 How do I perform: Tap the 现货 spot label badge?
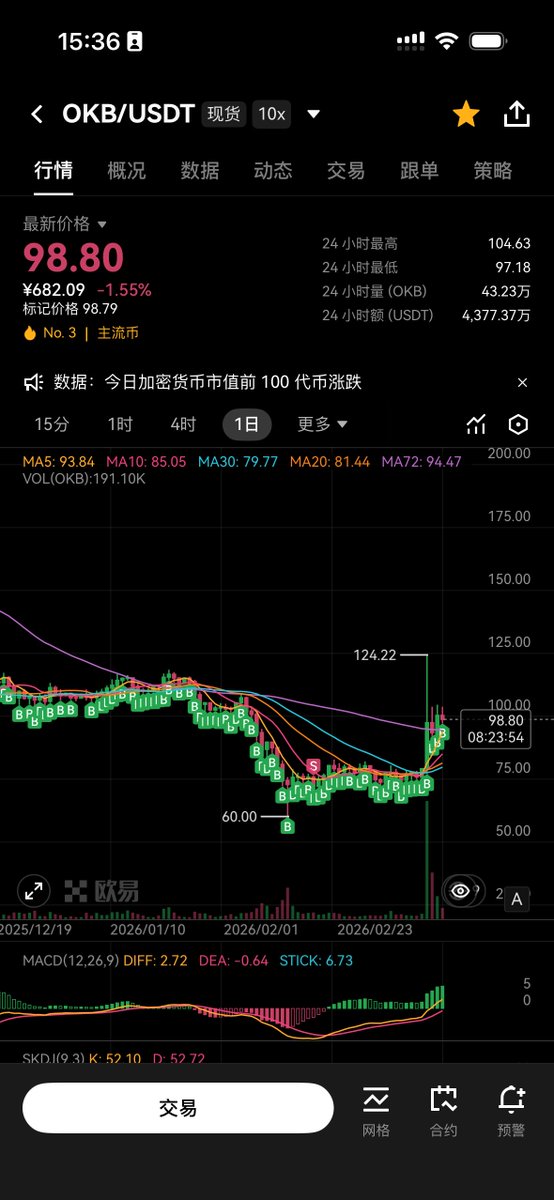(x=224, y=114)
